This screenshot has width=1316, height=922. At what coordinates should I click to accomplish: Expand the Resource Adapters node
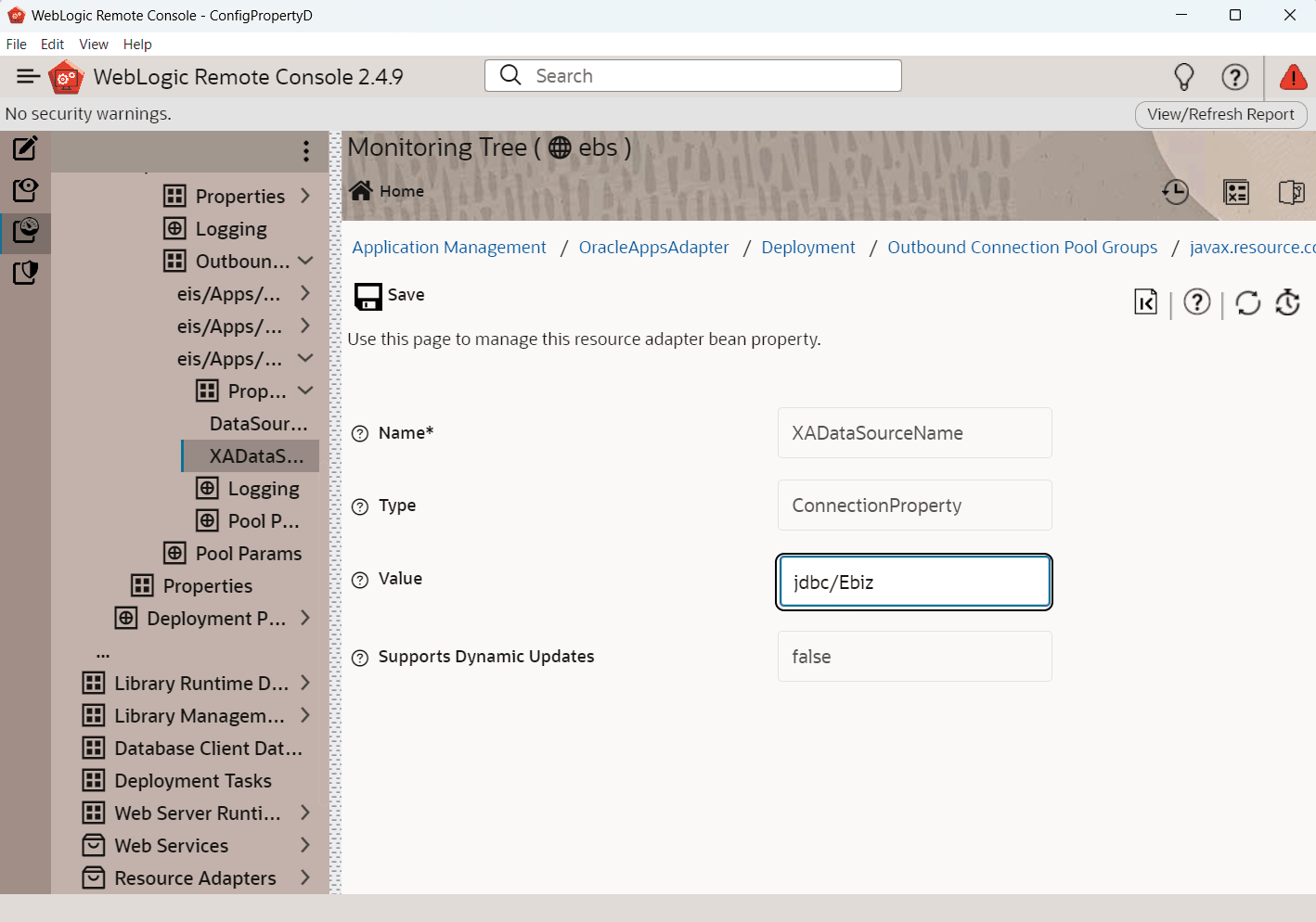(305, 877)
